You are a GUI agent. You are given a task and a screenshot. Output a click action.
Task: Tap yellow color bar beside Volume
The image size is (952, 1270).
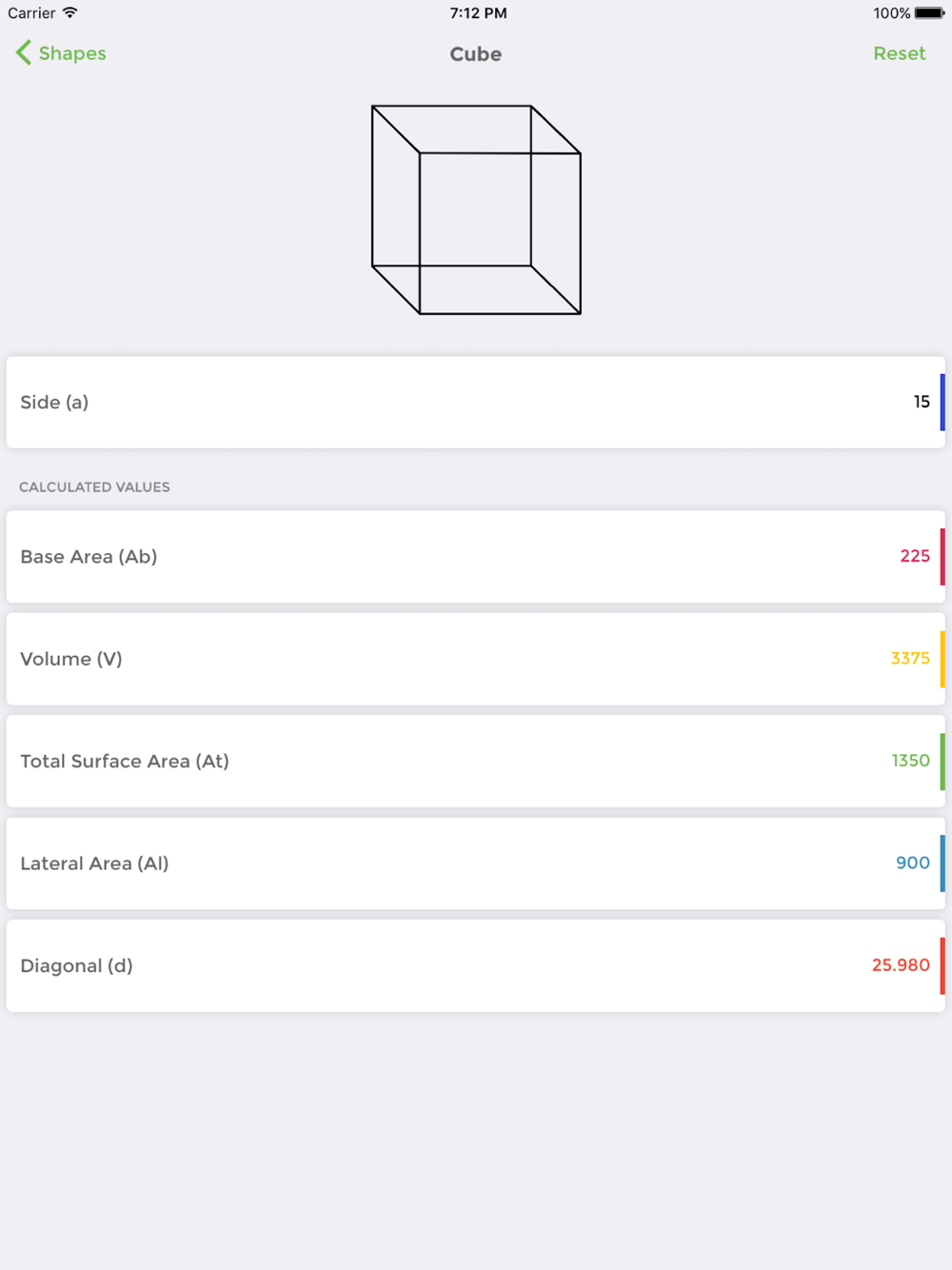click(x=942, y=659)
